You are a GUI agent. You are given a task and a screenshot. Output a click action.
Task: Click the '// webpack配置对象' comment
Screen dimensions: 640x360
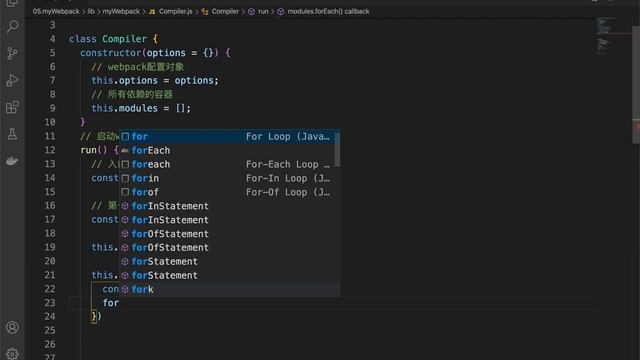click(138, 67)
